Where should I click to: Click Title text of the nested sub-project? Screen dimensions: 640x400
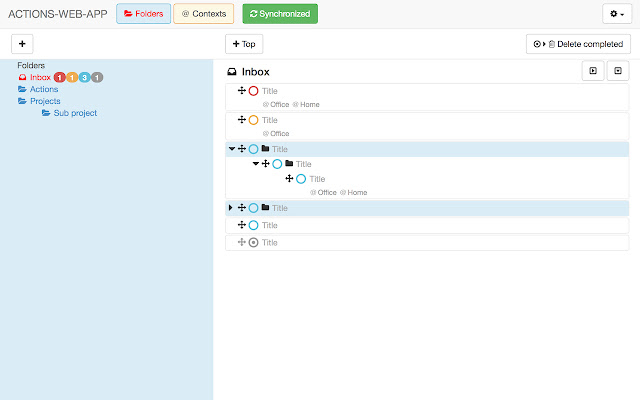point(303,164)
